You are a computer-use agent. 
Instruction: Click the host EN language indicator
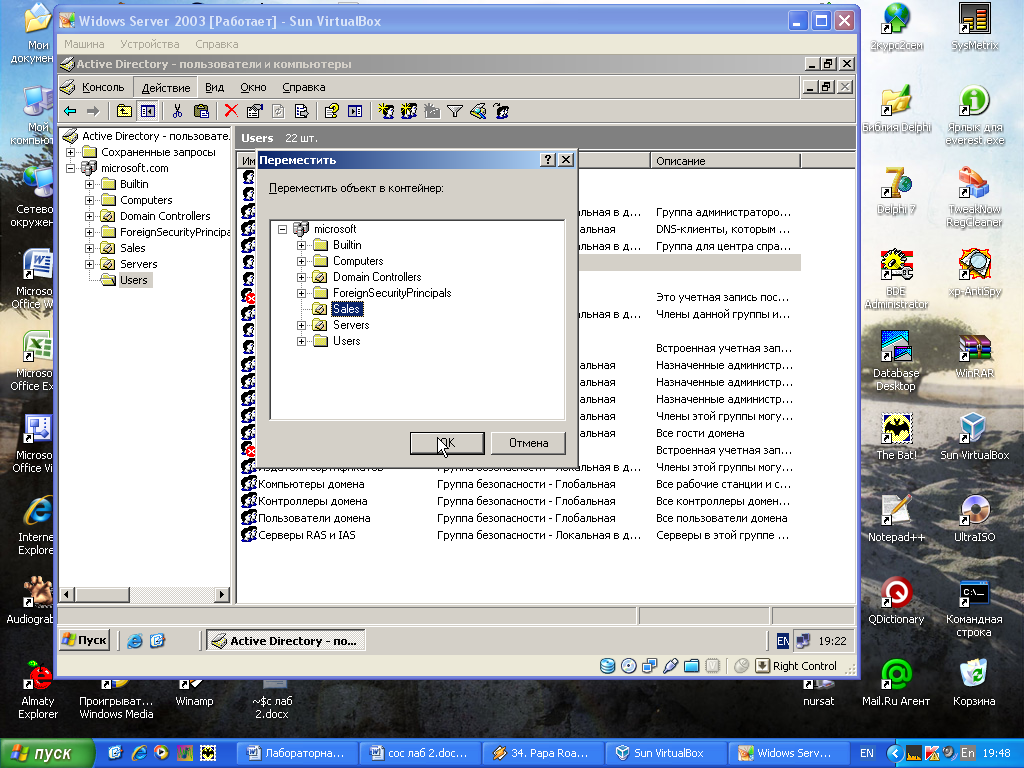coord(867,753)
